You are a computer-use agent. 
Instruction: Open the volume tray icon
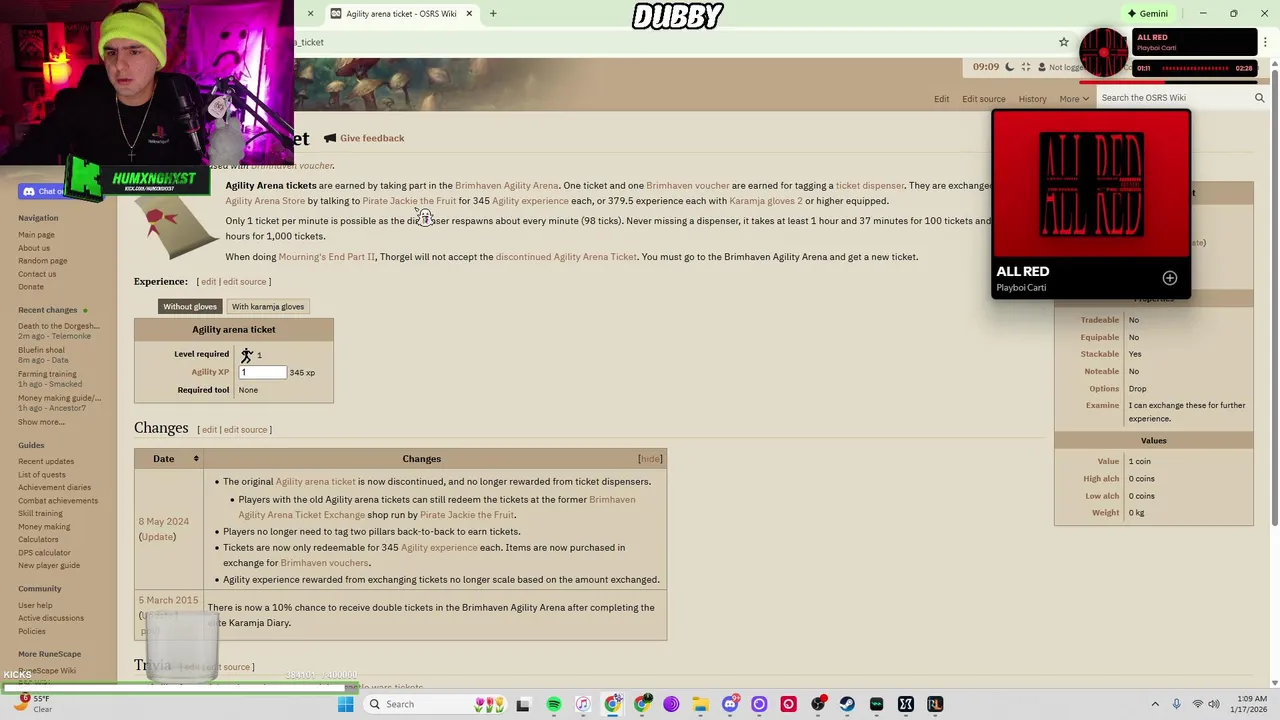click(1214, 705)
